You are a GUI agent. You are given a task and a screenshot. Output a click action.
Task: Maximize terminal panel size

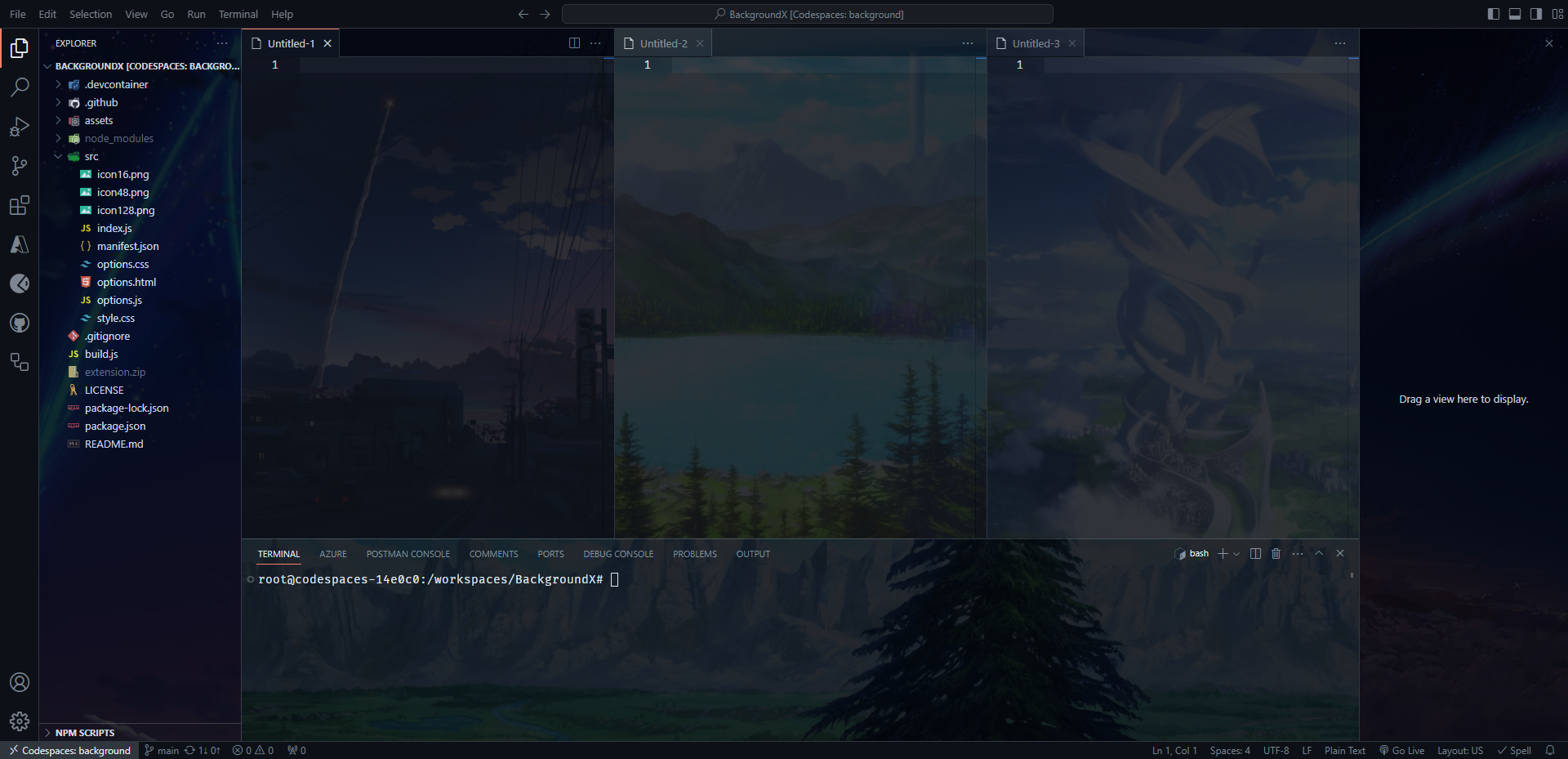pos(1319,553)
